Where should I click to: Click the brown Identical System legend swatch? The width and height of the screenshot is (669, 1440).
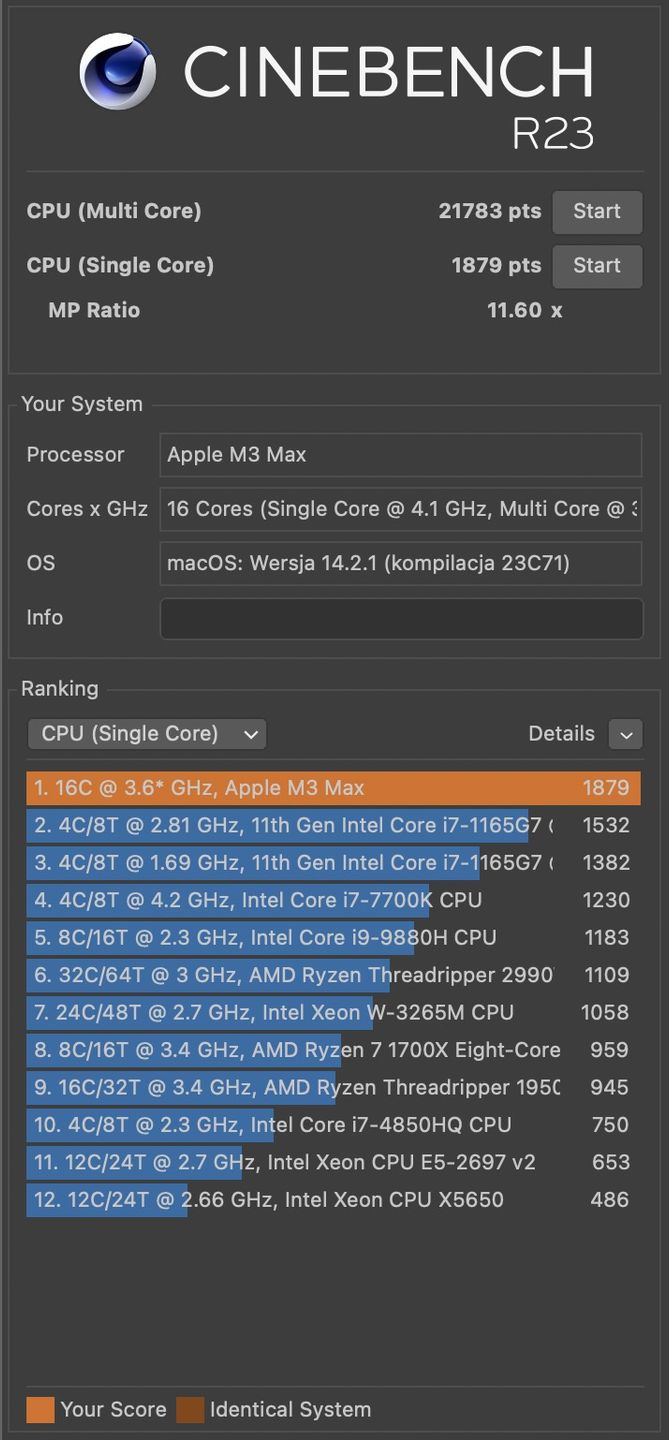coord(190,1410)
